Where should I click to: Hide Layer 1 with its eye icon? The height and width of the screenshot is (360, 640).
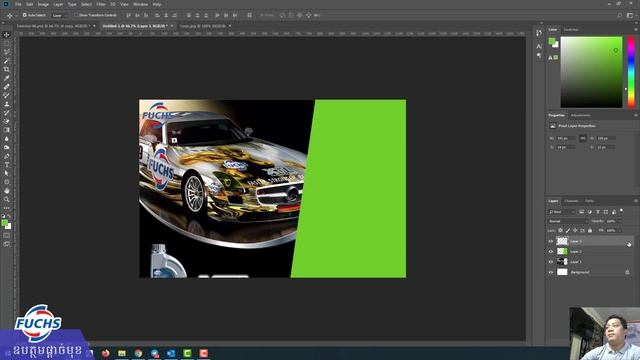[x=551, y=262]
